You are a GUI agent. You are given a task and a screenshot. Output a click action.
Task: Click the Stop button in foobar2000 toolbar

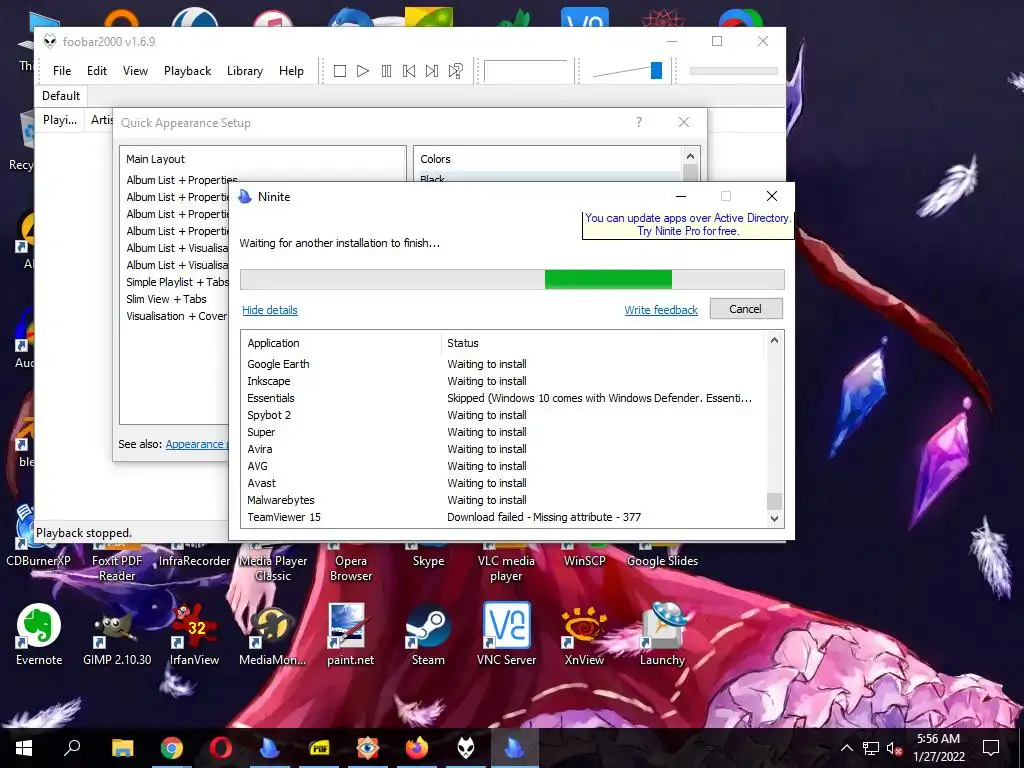click(x=340, y=71)
